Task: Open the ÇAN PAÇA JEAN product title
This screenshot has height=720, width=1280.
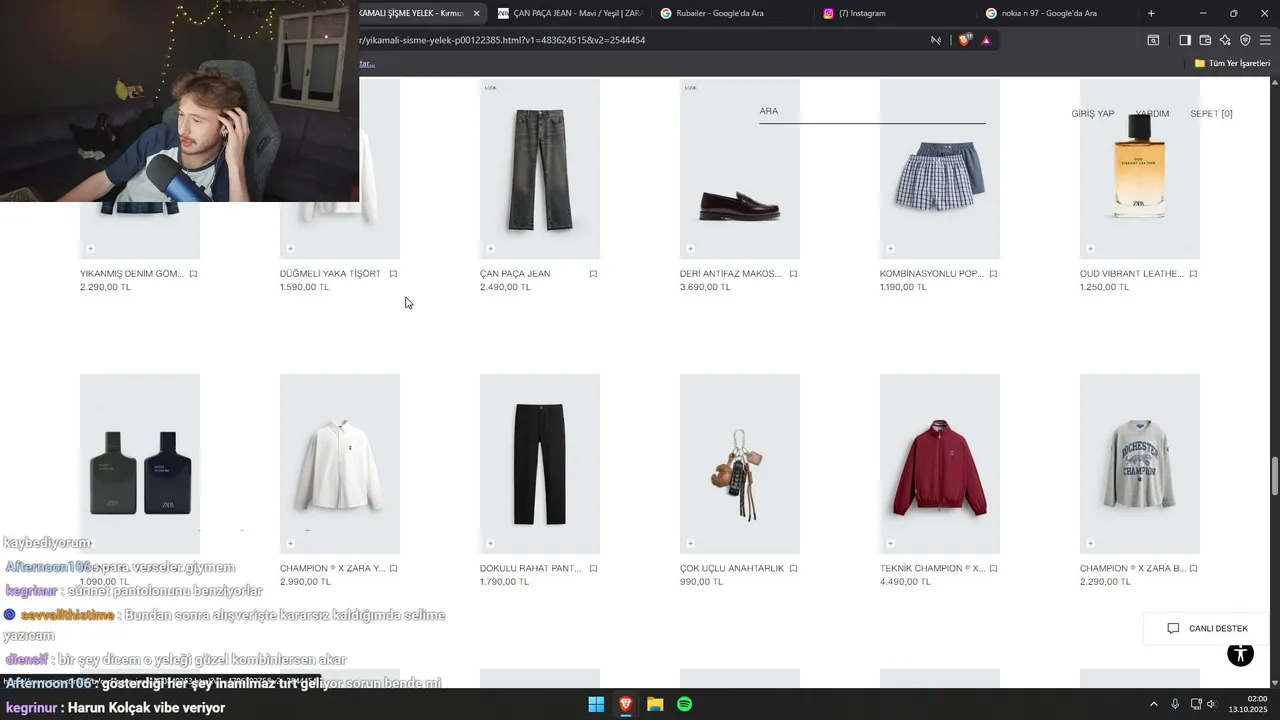Action: tap(515, 274)
